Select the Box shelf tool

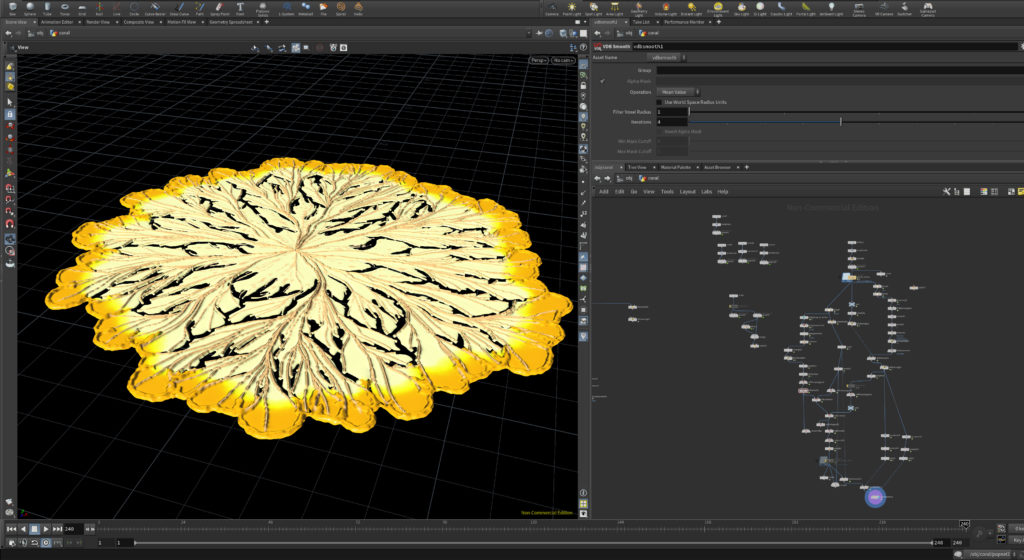12,8
